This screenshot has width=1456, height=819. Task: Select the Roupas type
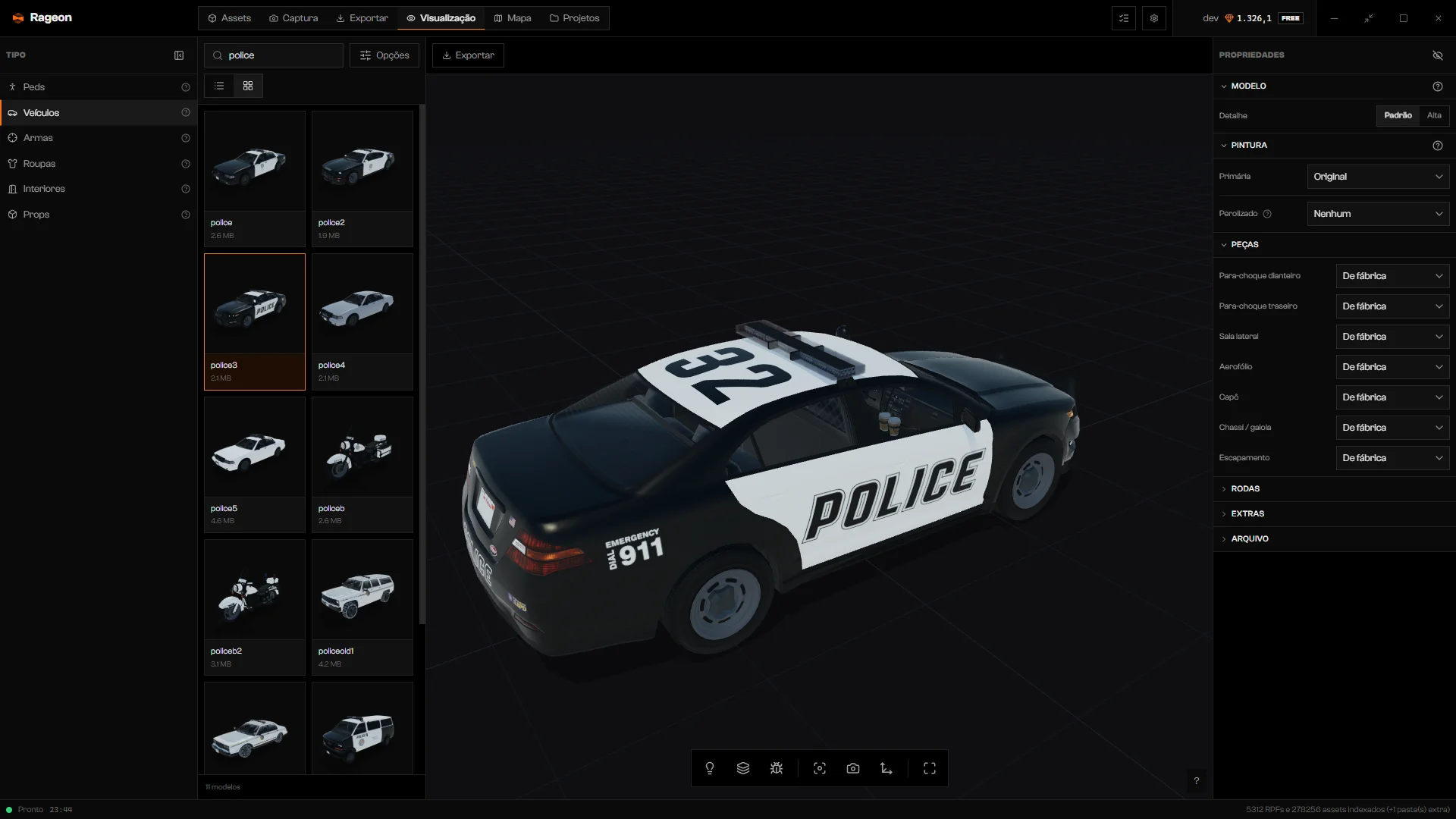pyautogui.click(x=99, y=164)
